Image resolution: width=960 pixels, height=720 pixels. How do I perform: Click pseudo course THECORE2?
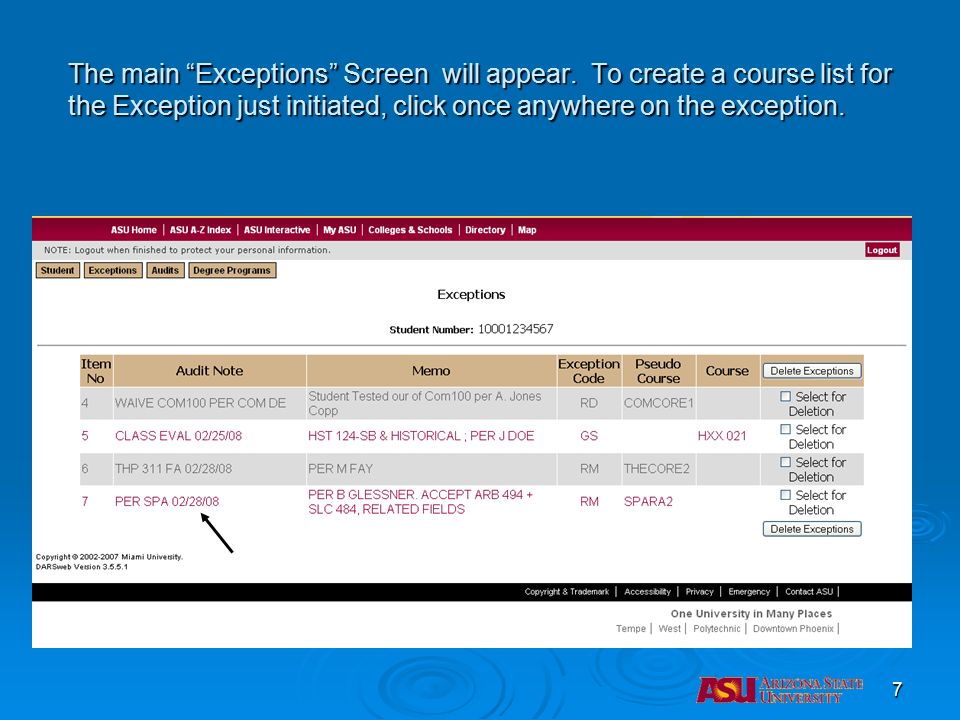(x=656, y=469)
